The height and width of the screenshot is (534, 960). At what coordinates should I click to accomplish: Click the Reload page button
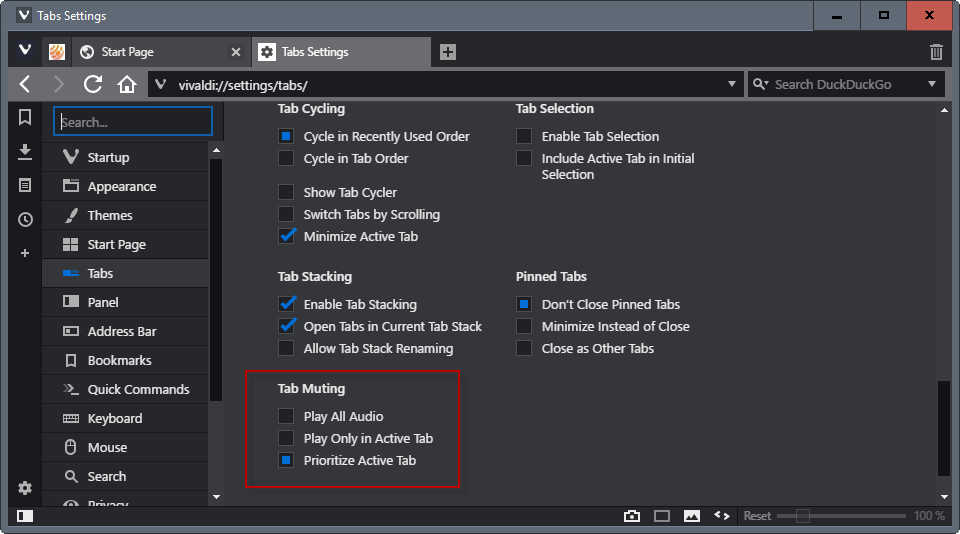pos(93,84)
